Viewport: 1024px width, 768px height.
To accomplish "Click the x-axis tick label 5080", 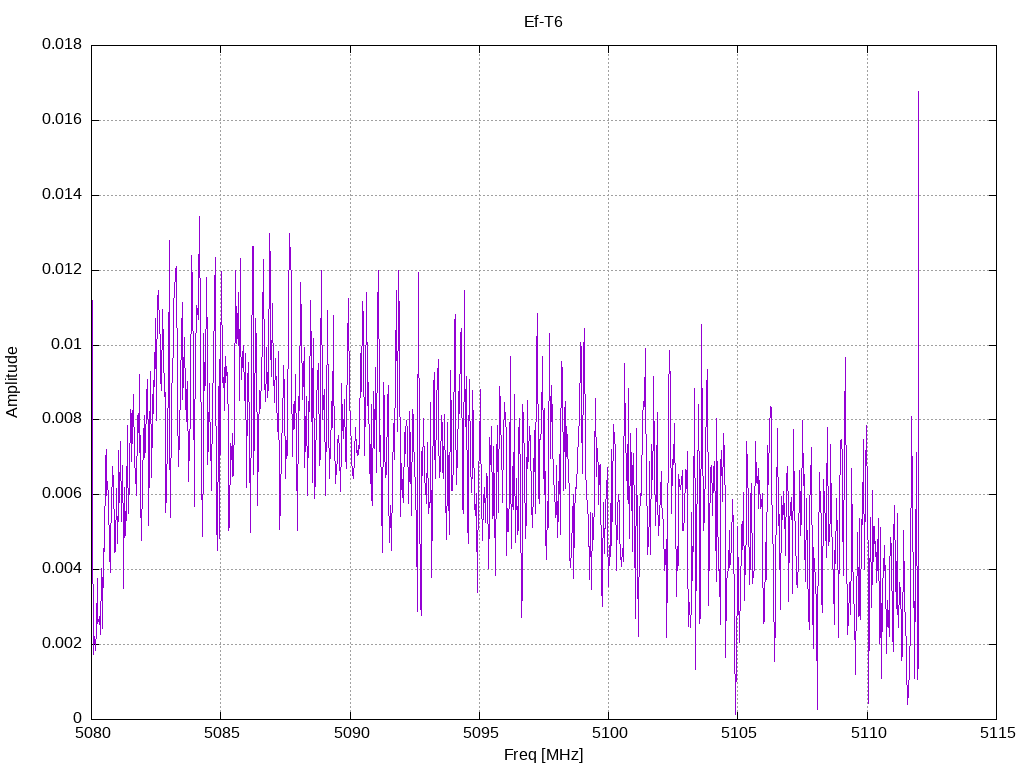I will tap(93, 733).
